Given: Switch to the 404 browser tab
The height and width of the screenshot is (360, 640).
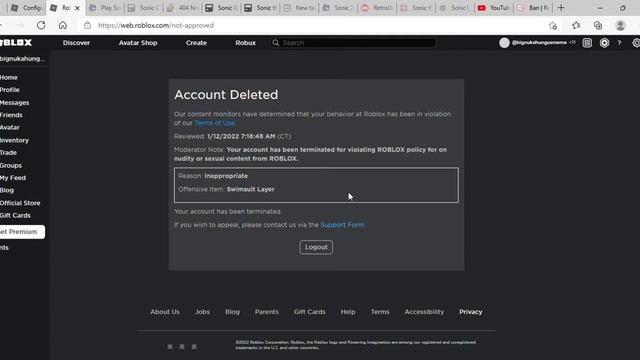Looking at the screenshot, I should (x=182, y=8).
